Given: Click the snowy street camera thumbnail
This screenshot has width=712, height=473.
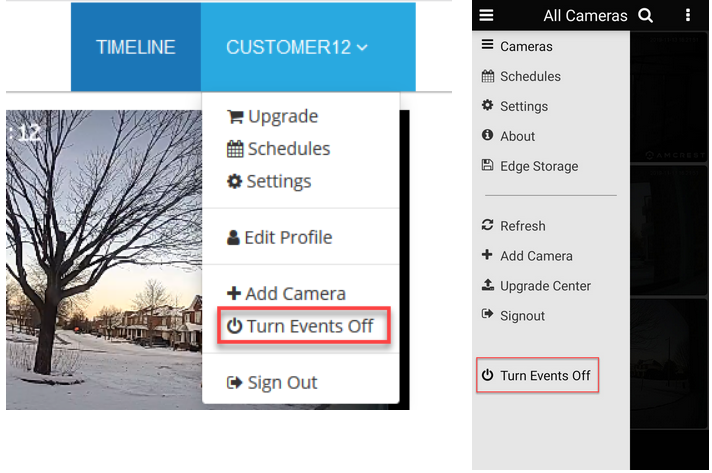Looking at the screenshot, I should pyautogui.click(x=100, y=260).
